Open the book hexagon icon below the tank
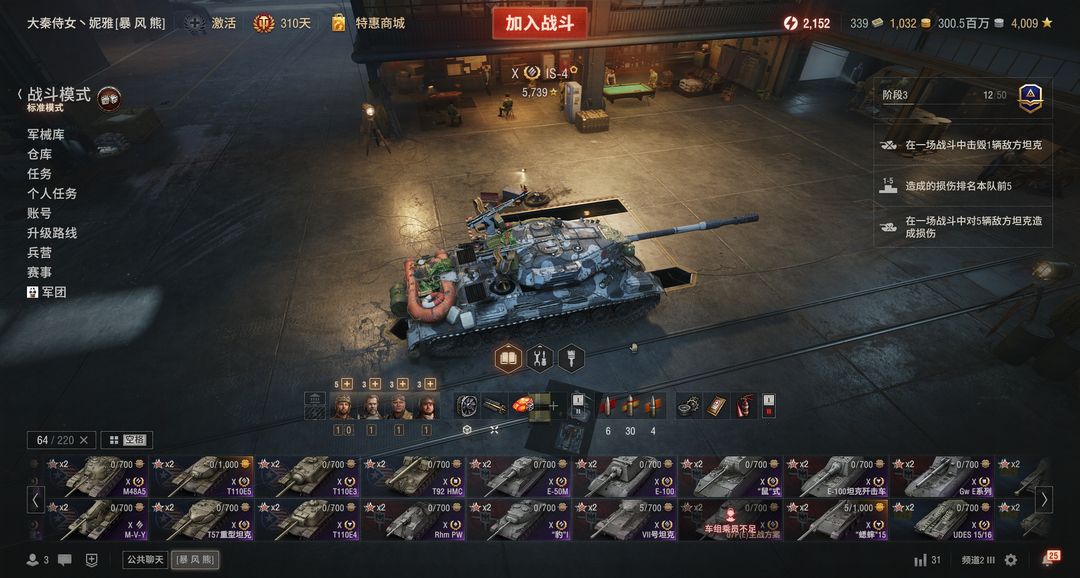1080x578 pixels. (508, 359)
